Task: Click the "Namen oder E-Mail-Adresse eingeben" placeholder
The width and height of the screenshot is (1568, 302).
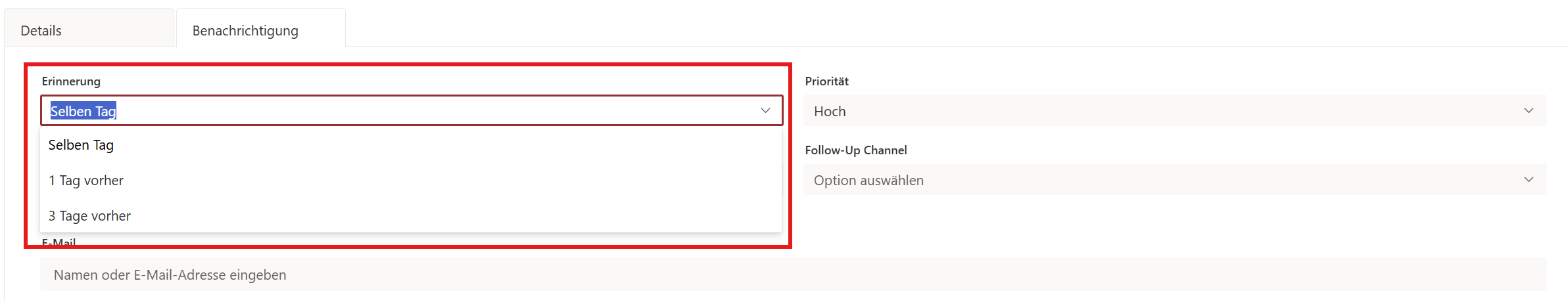Action: click(170, 275)
